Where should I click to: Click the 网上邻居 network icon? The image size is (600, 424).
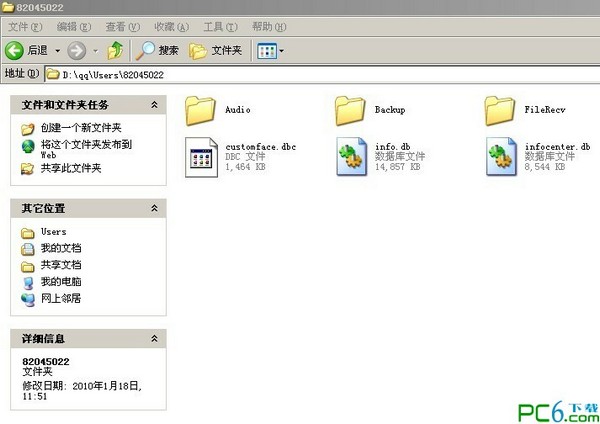coord(28,300)
